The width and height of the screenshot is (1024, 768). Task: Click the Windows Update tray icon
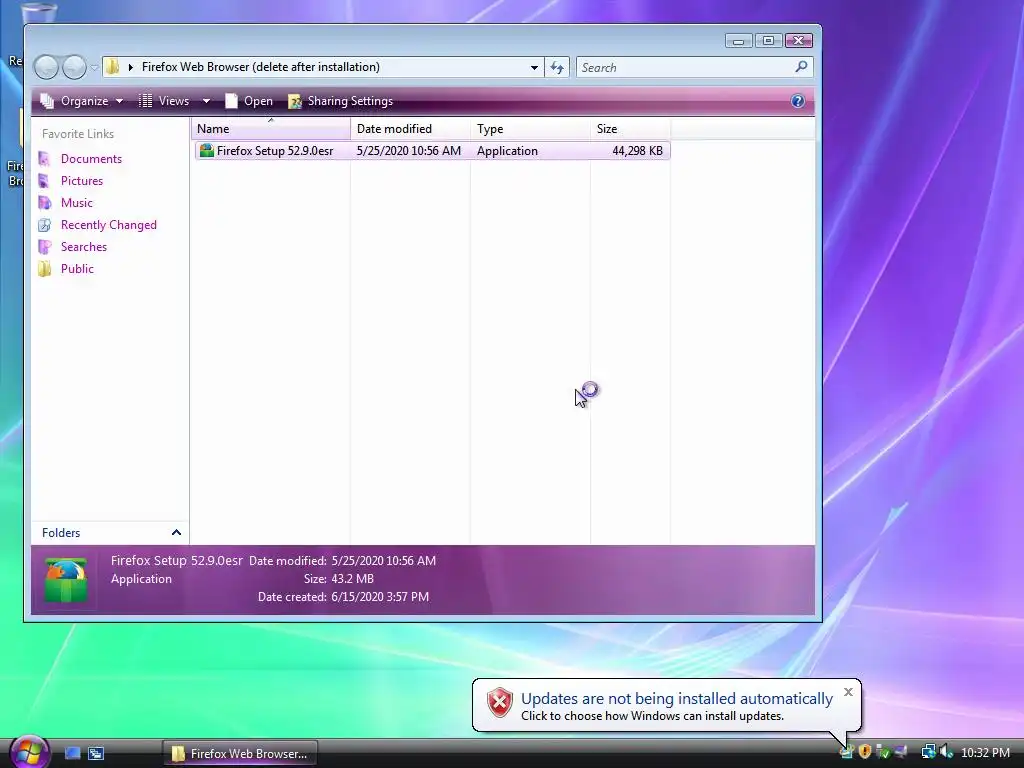point(846,752)
